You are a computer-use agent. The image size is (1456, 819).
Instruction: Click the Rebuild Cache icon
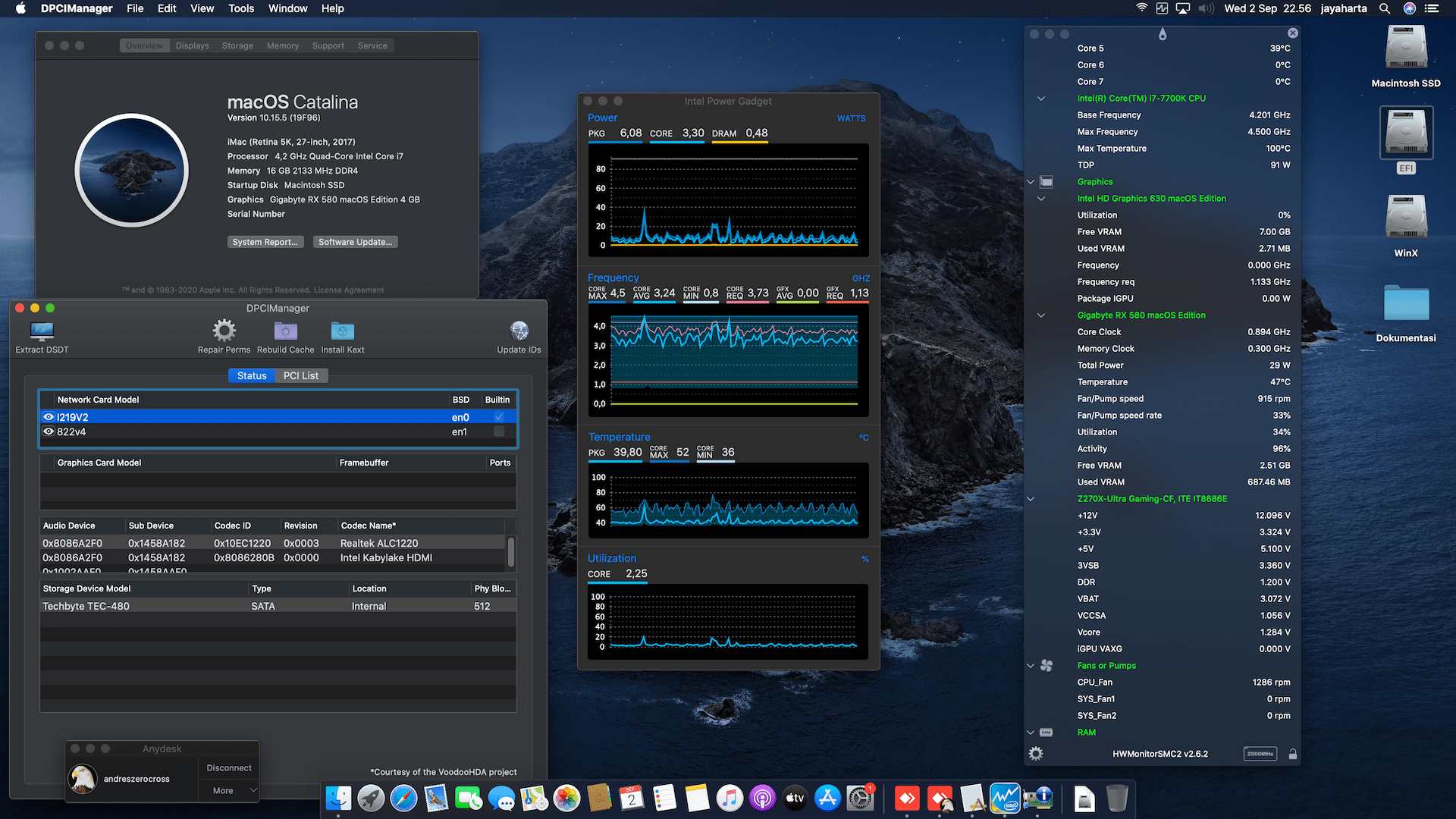pos(285,331)
